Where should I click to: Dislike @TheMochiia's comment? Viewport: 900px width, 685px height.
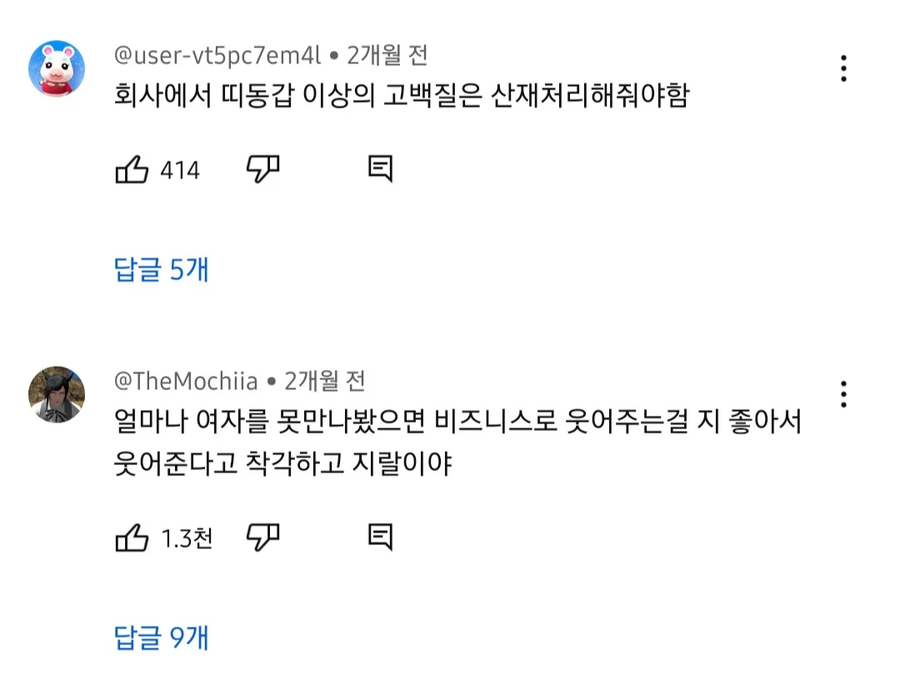click(x=262, y=537)
